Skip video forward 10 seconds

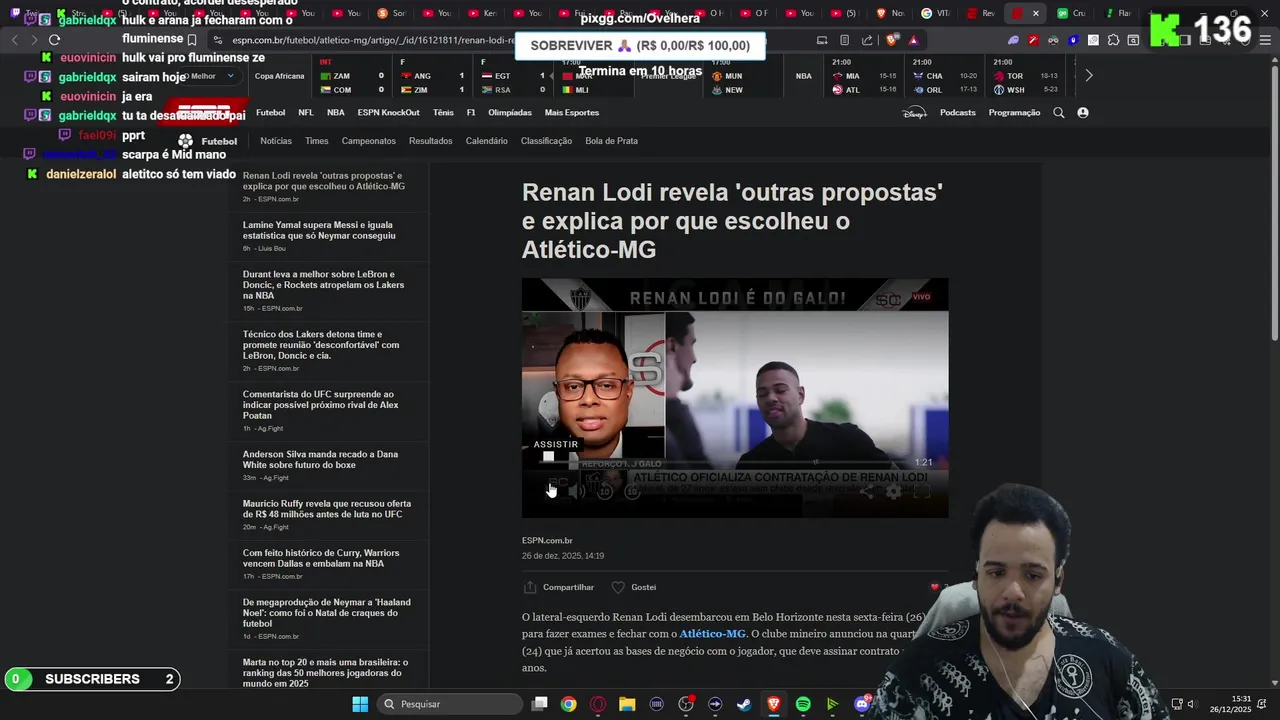[632, 491]
